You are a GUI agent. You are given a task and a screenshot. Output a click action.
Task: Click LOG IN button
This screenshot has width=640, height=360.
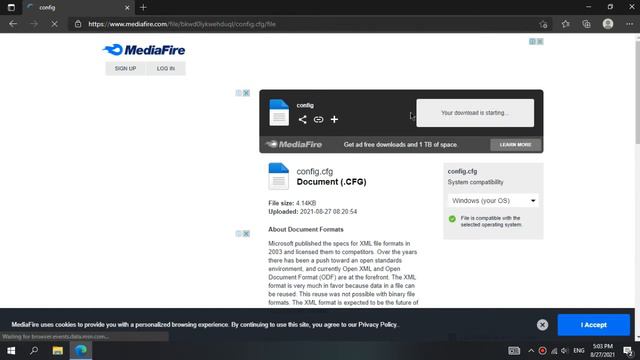coord(166,68)
